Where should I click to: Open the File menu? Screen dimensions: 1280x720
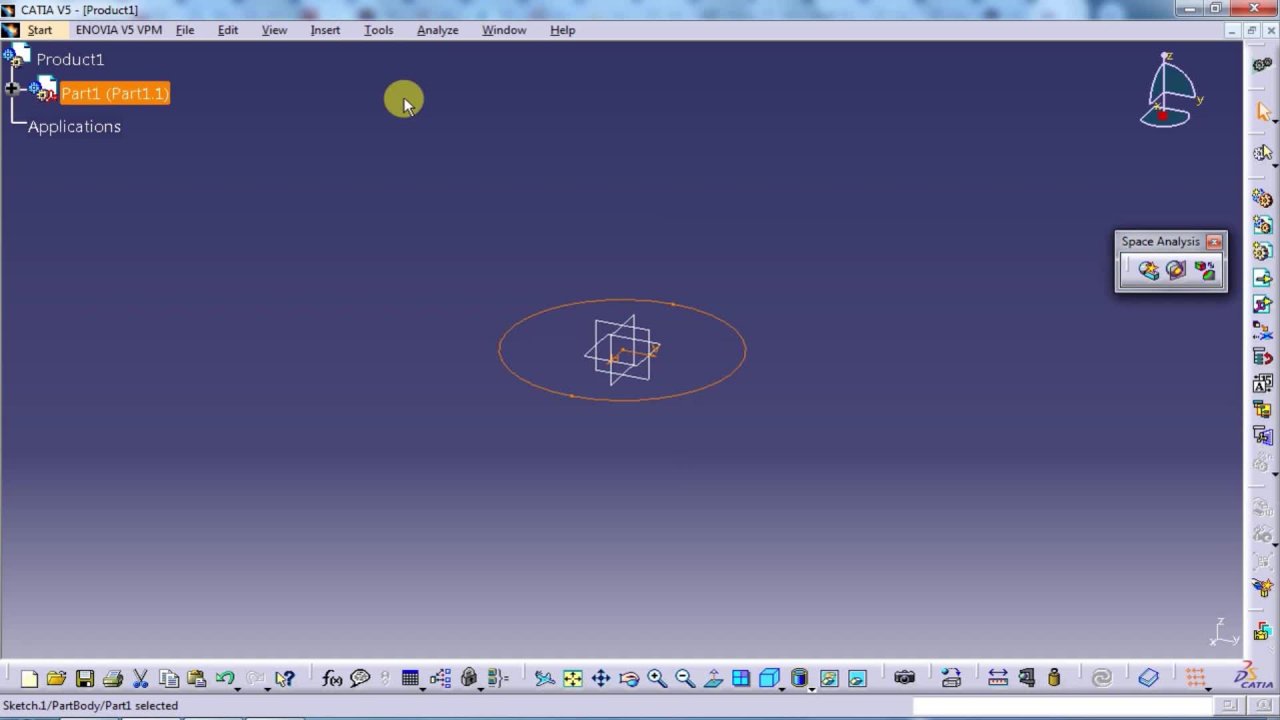coord(185,30)
